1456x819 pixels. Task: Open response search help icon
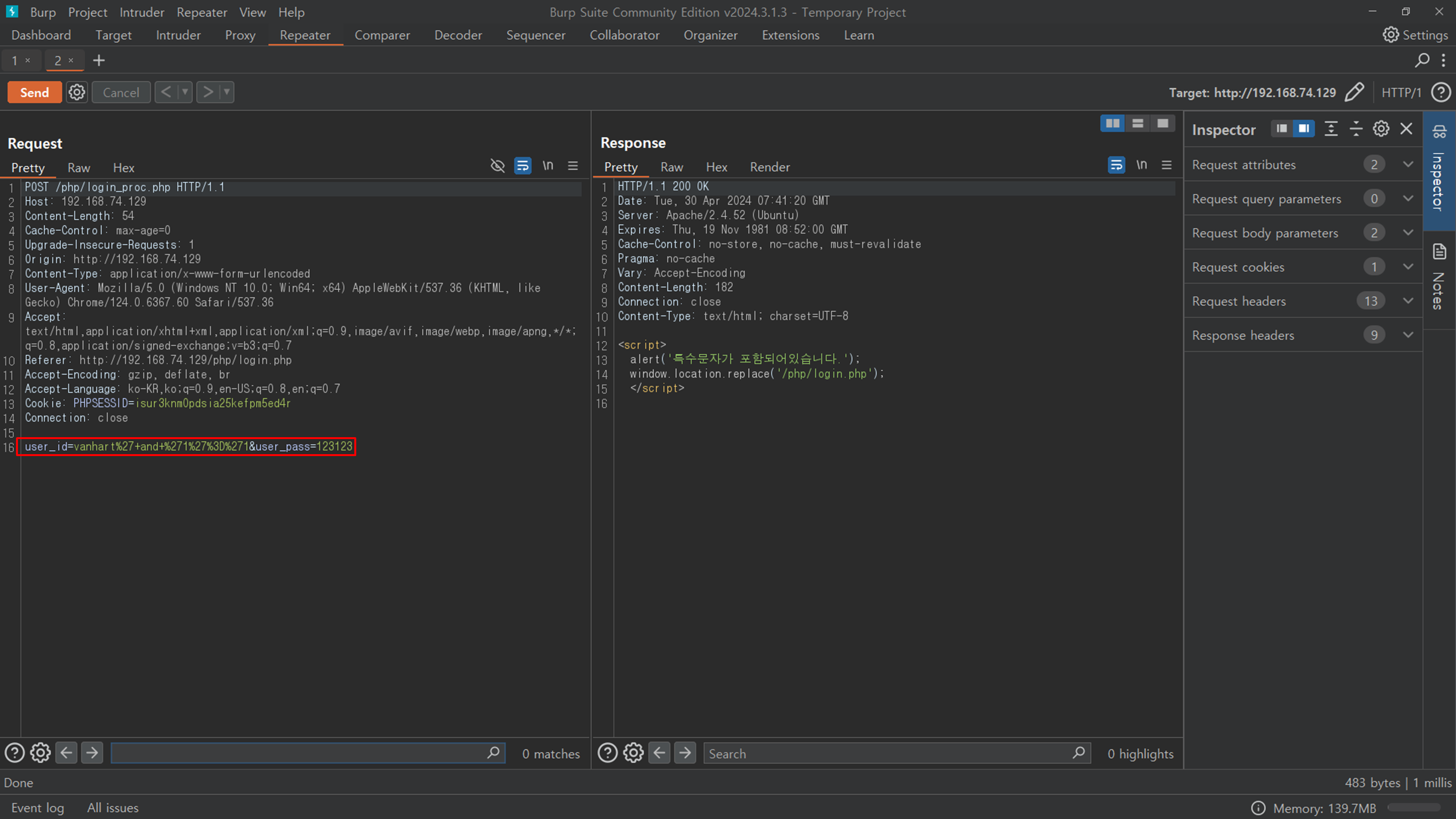(608, 753)
